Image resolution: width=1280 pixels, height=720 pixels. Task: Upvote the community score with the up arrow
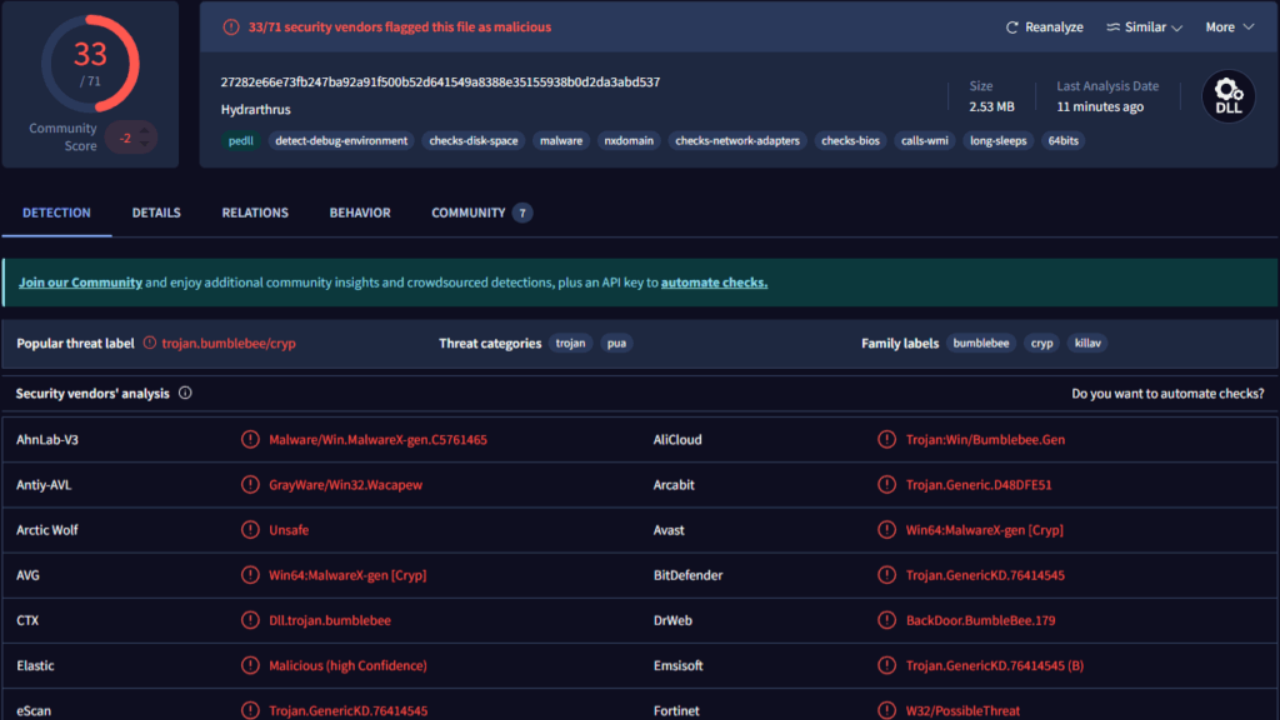pos(146,130)
